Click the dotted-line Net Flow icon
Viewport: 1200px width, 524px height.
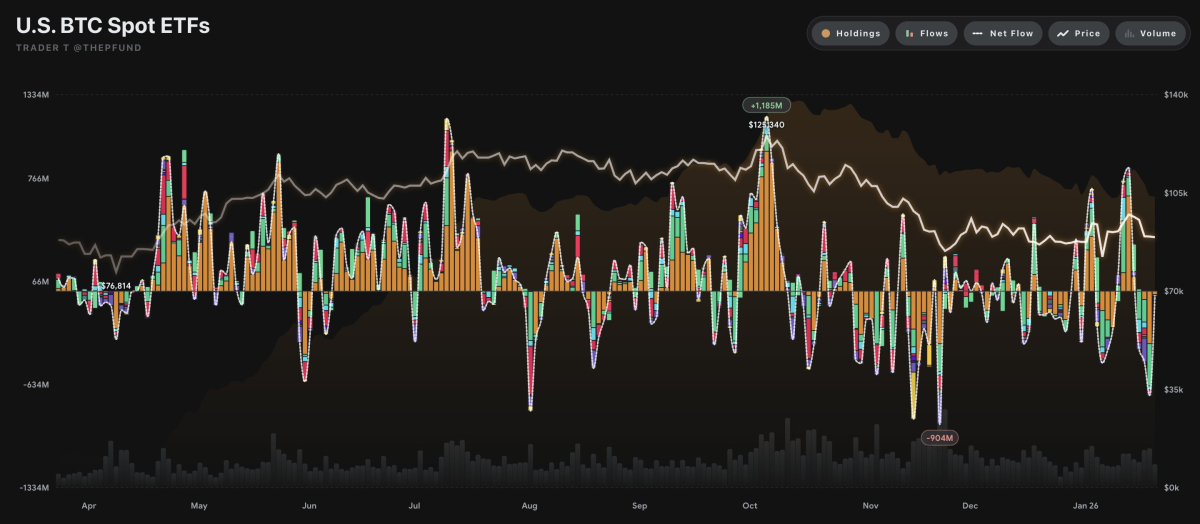coord(977,33)
